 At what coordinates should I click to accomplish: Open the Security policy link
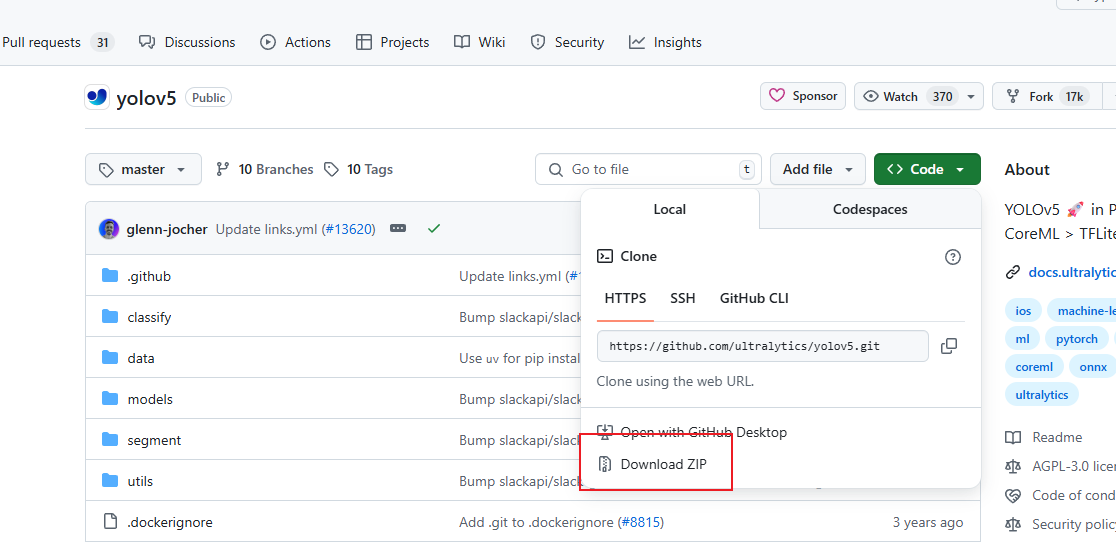pos(1060,524)
